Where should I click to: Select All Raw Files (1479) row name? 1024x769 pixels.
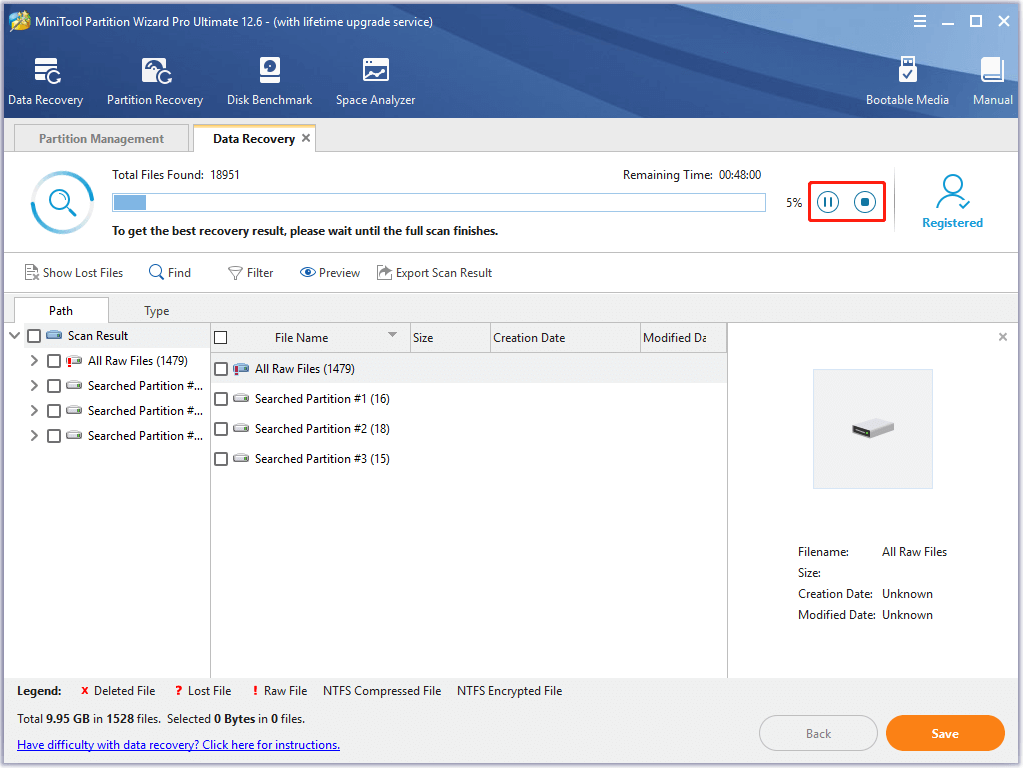[x=304, y=369]
